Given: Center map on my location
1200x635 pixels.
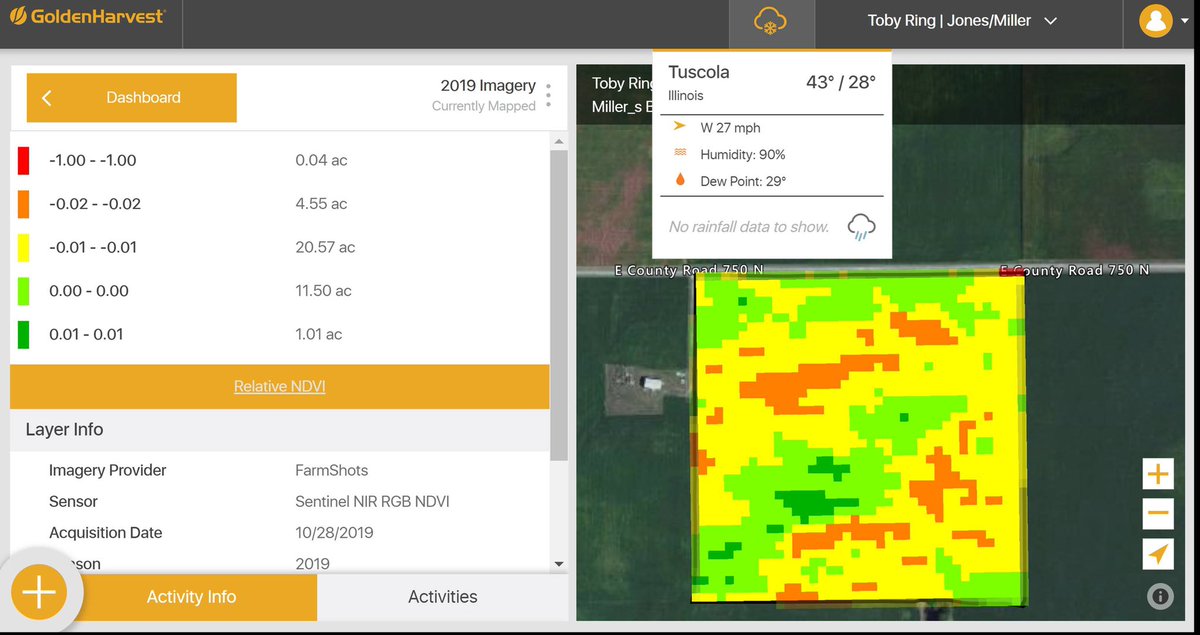Looking at the screenshot, I should pos(1158,554).
